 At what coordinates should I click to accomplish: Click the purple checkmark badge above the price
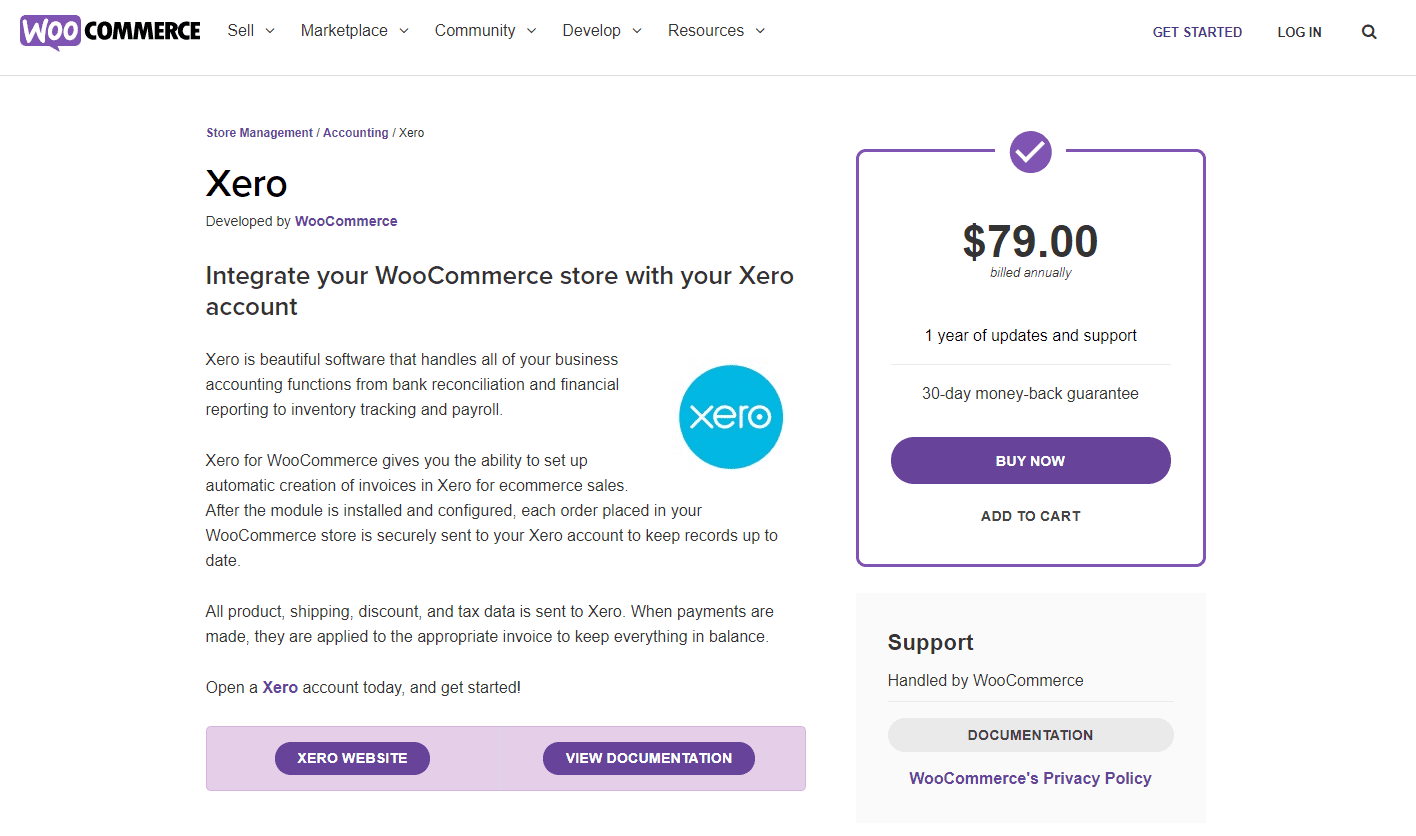[x=1030, y=152]
